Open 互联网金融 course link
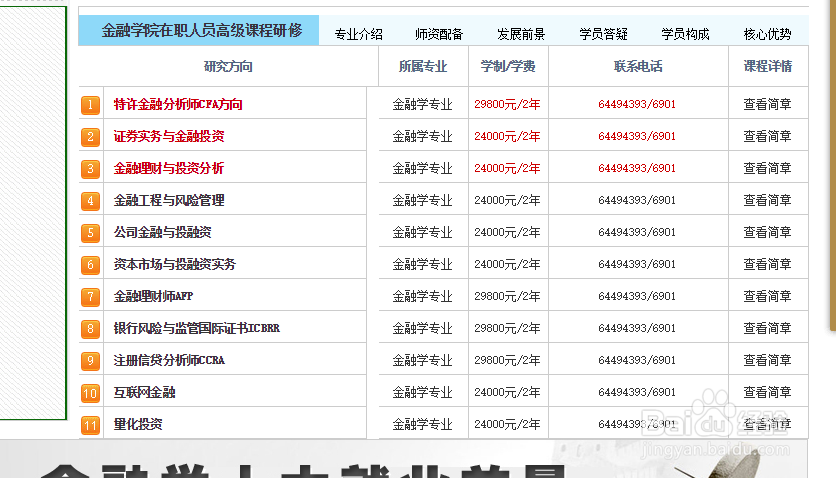Screen dimensions: 836x478 pyautogui.click(x=144, y=393)
